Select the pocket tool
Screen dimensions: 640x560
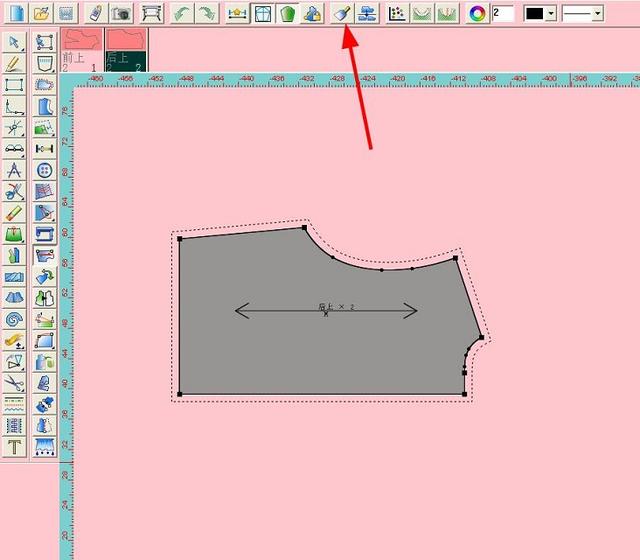pos(44,64)
